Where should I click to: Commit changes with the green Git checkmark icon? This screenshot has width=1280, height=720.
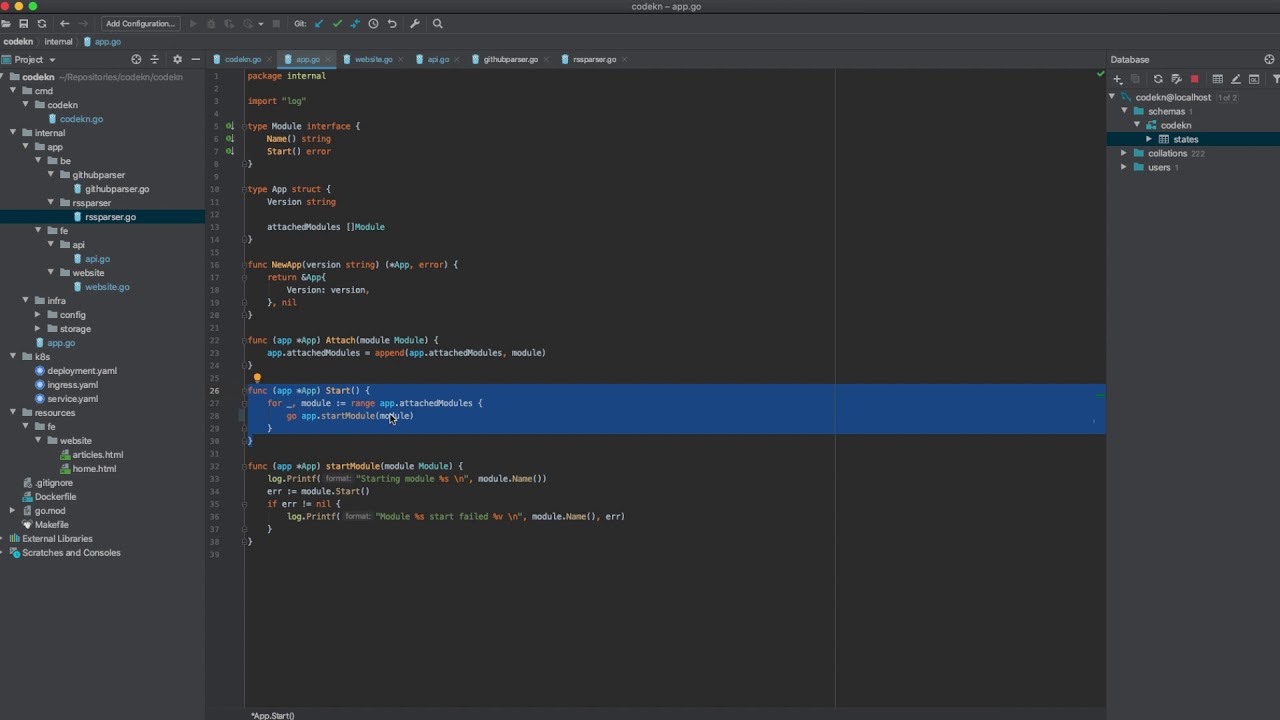[x=340, y=24]
